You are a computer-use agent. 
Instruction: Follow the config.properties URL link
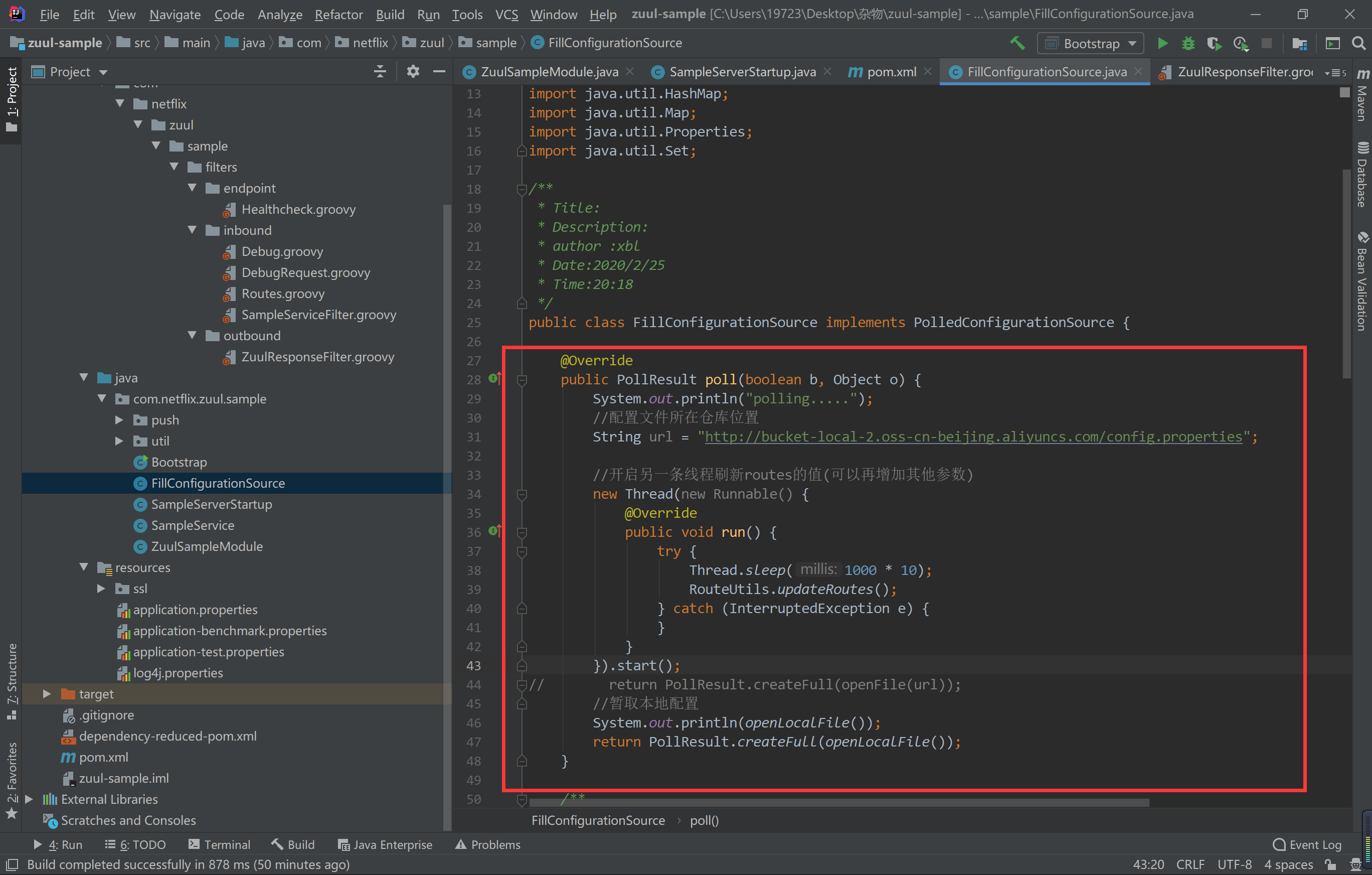[x=973, y=436]
